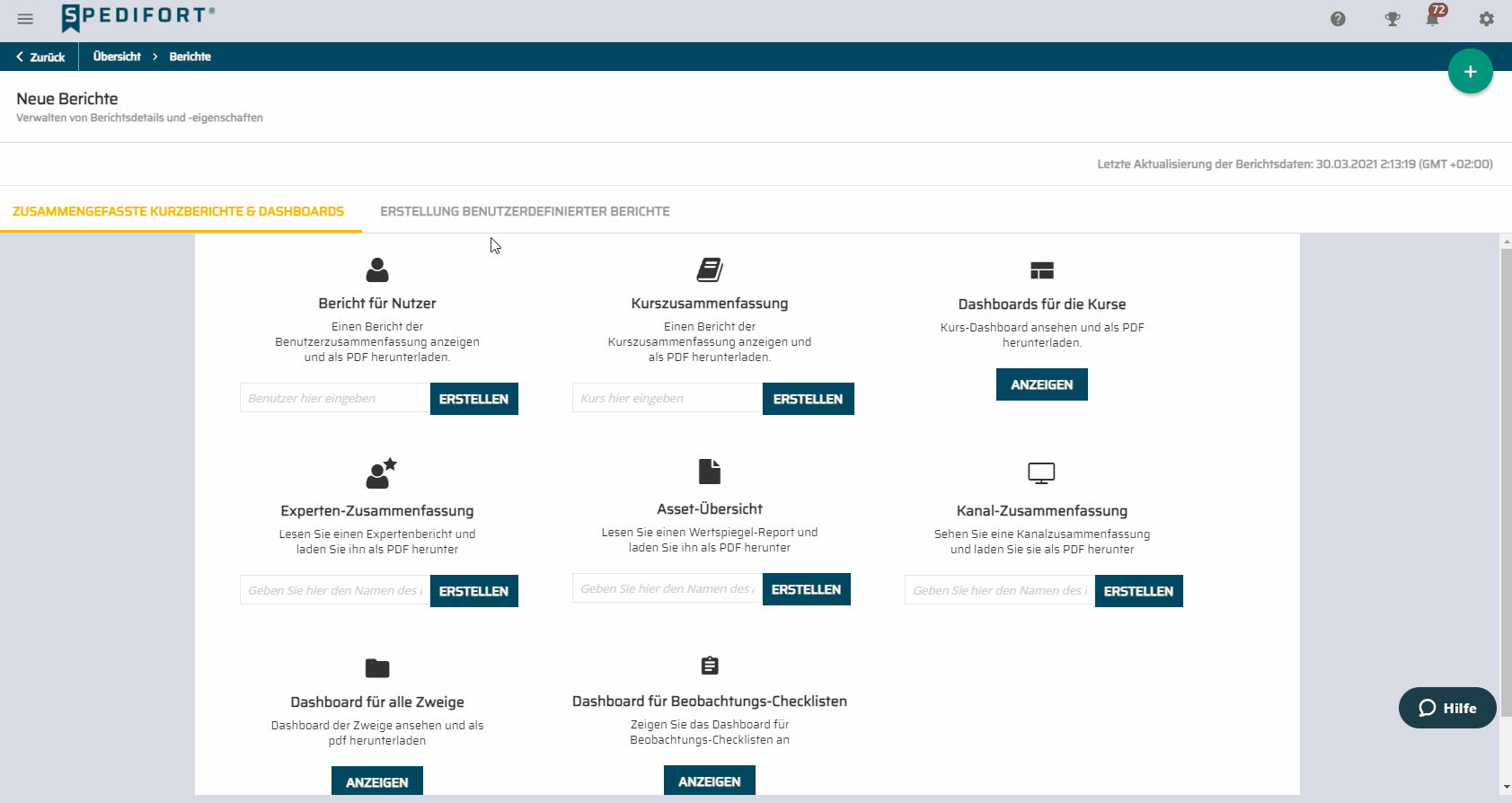Open the trophy achievements icon
Screen dimensions: 1512x803
coord(1392,19)
